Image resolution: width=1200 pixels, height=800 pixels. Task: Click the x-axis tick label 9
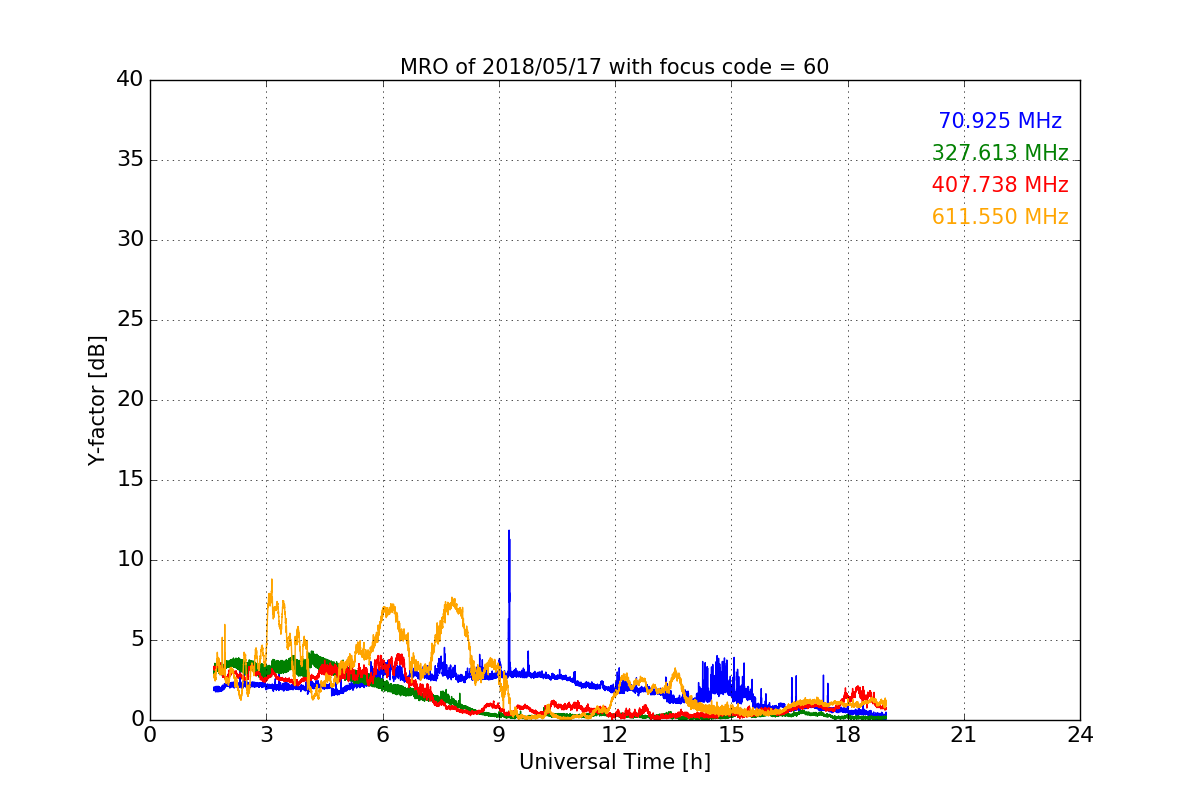(x=499, y=734)
